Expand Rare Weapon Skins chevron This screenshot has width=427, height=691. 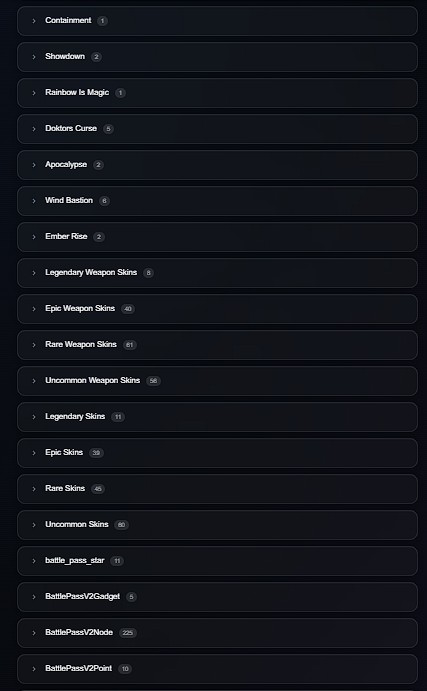pyautogui.click(x=34, y=345)
